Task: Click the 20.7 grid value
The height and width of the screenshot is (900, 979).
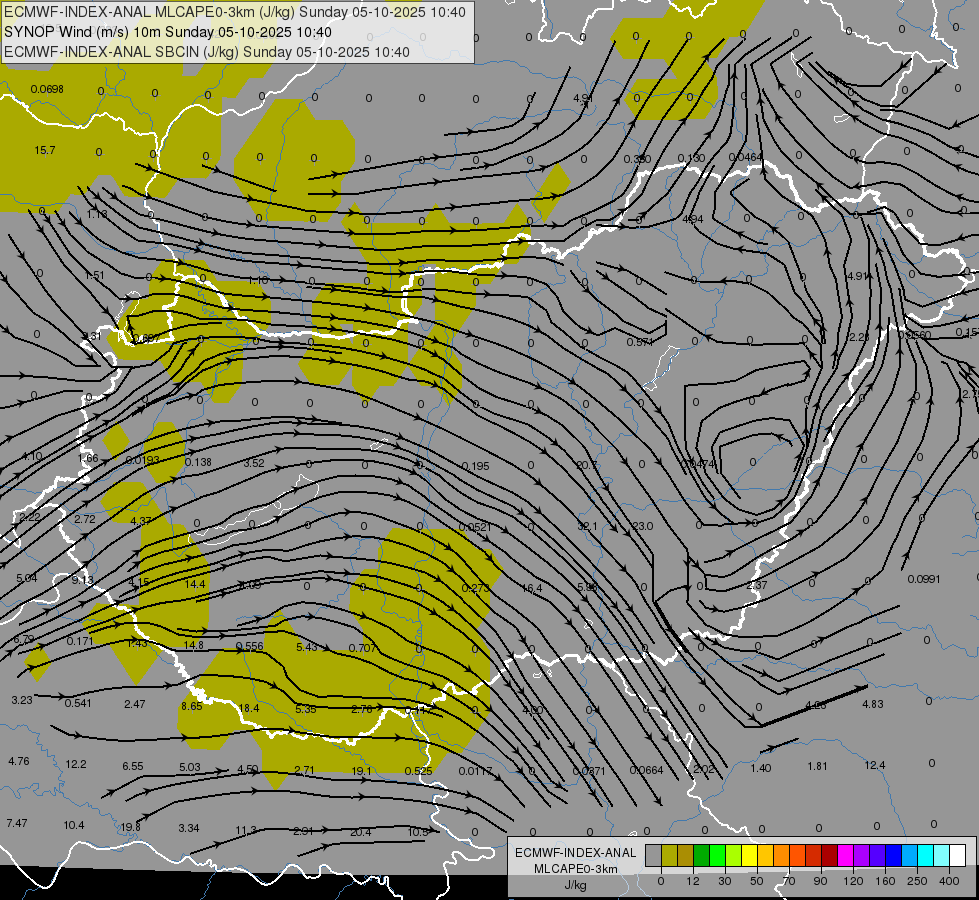Action: pyautogui.click(x=588, y=465)
